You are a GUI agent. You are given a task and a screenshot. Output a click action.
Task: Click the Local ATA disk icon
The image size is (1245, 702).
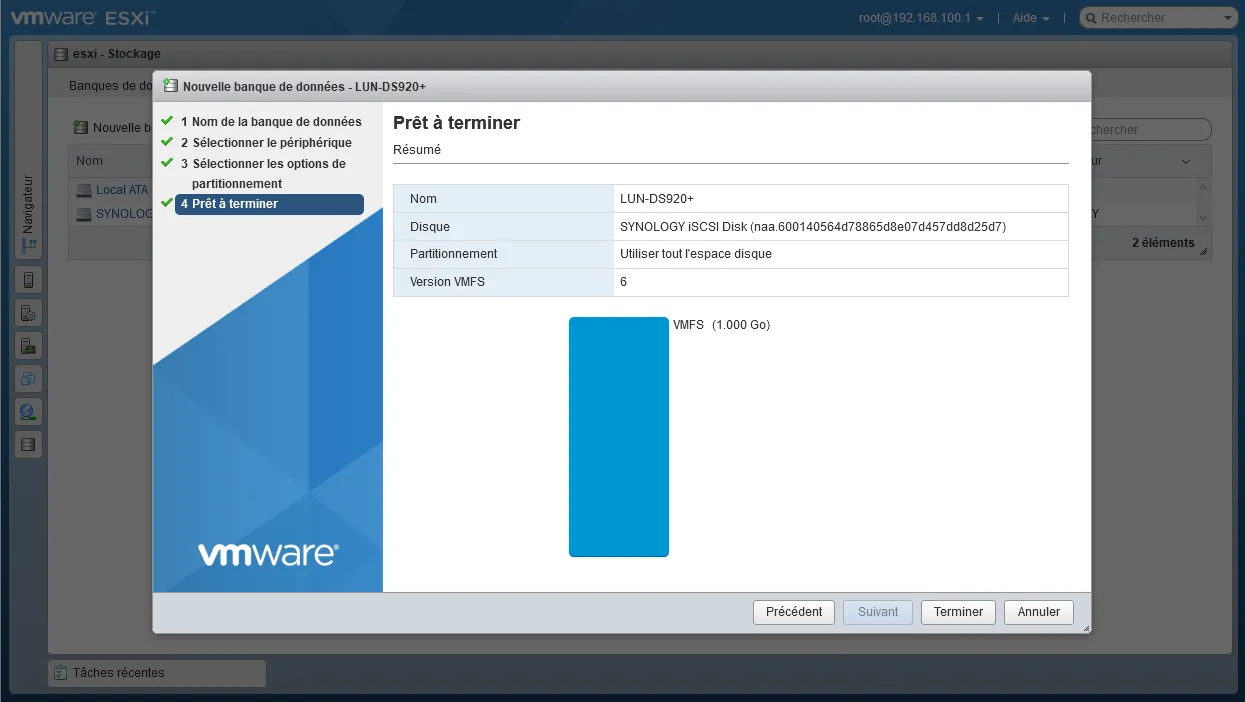(85, 190)
